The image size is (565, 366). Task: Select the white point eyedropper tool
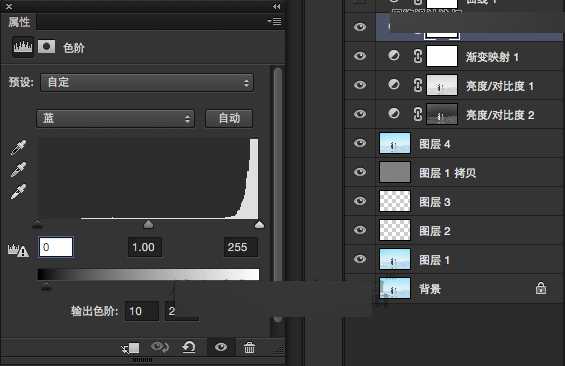18,192
